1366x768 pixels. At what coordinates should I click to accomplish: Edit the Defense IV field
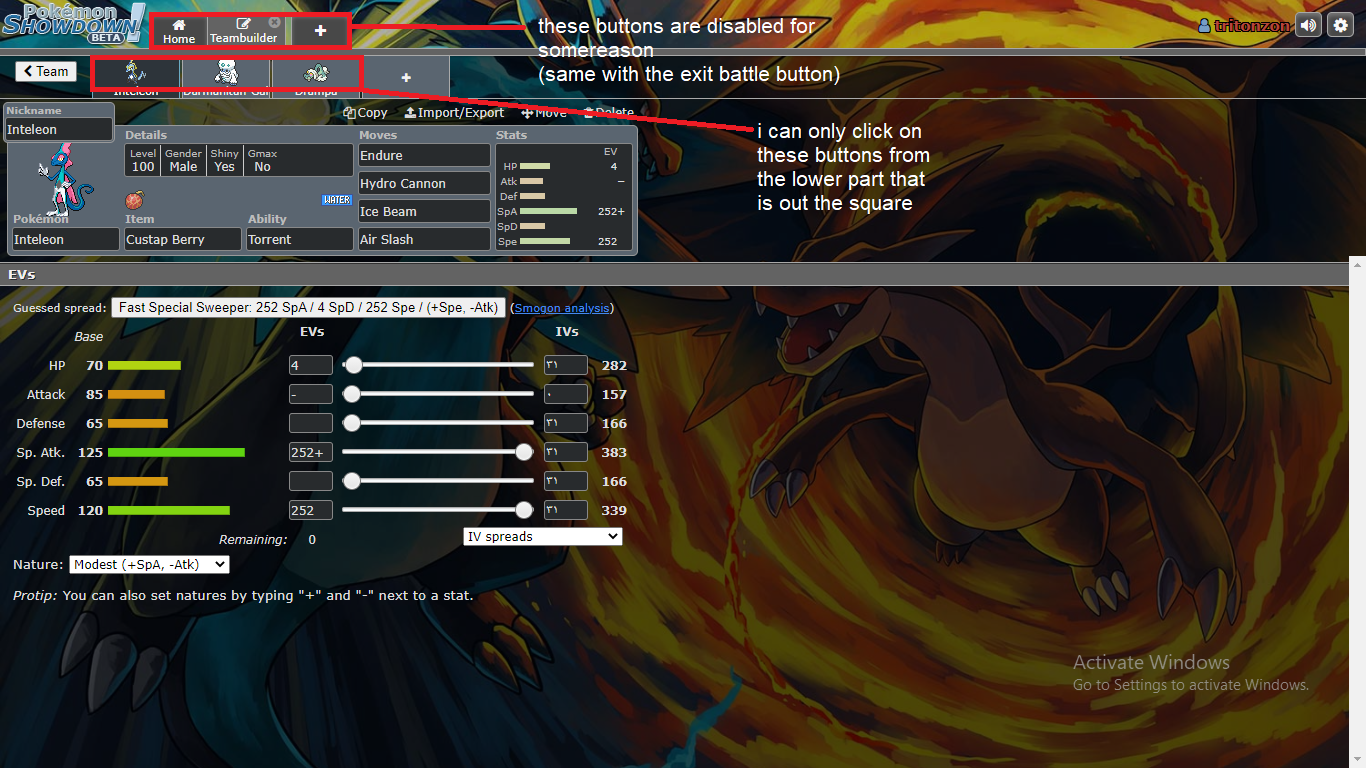[x=566, y=423]
